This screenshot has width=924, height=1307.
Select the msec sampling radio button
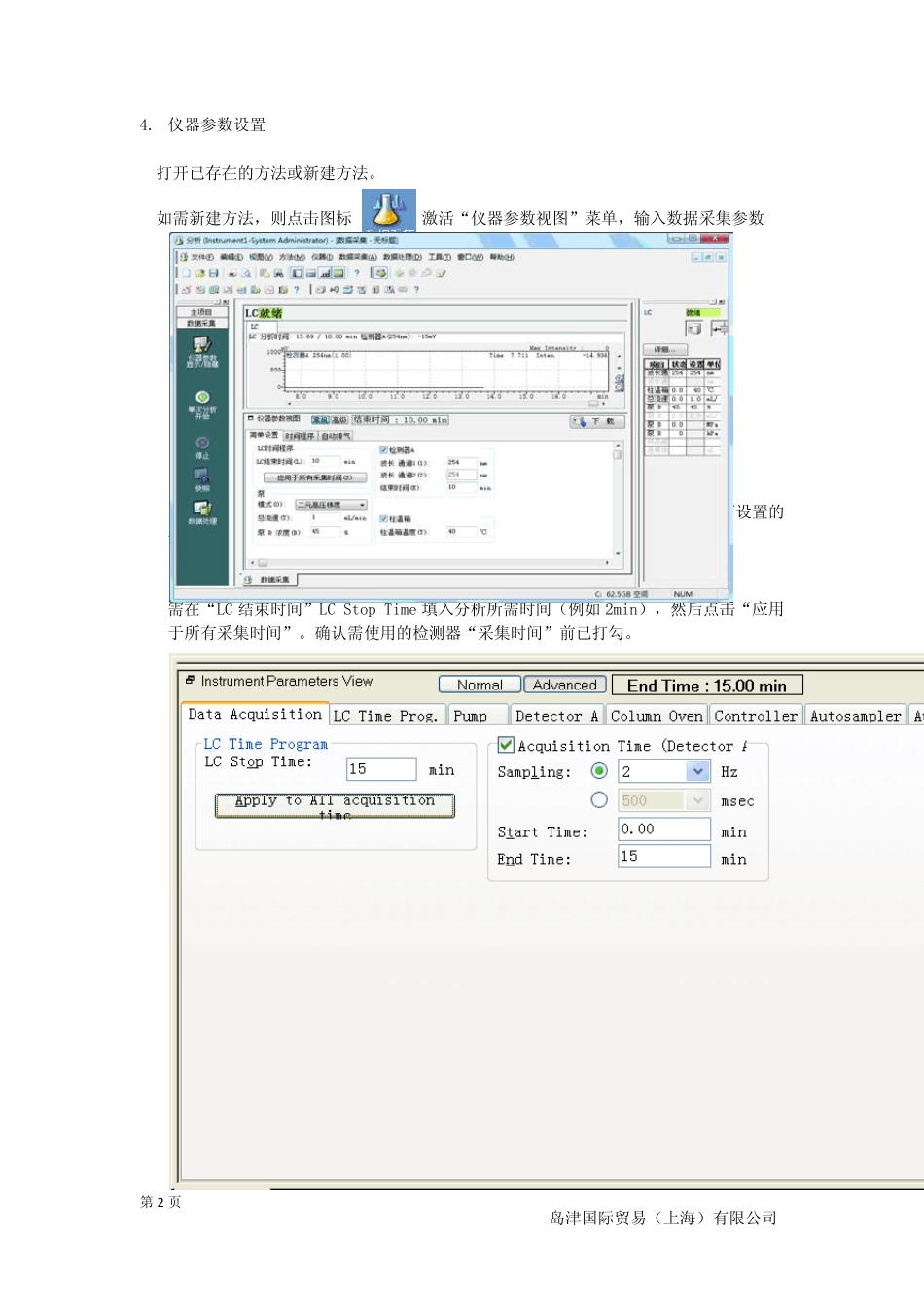click(x=599, y=799)
